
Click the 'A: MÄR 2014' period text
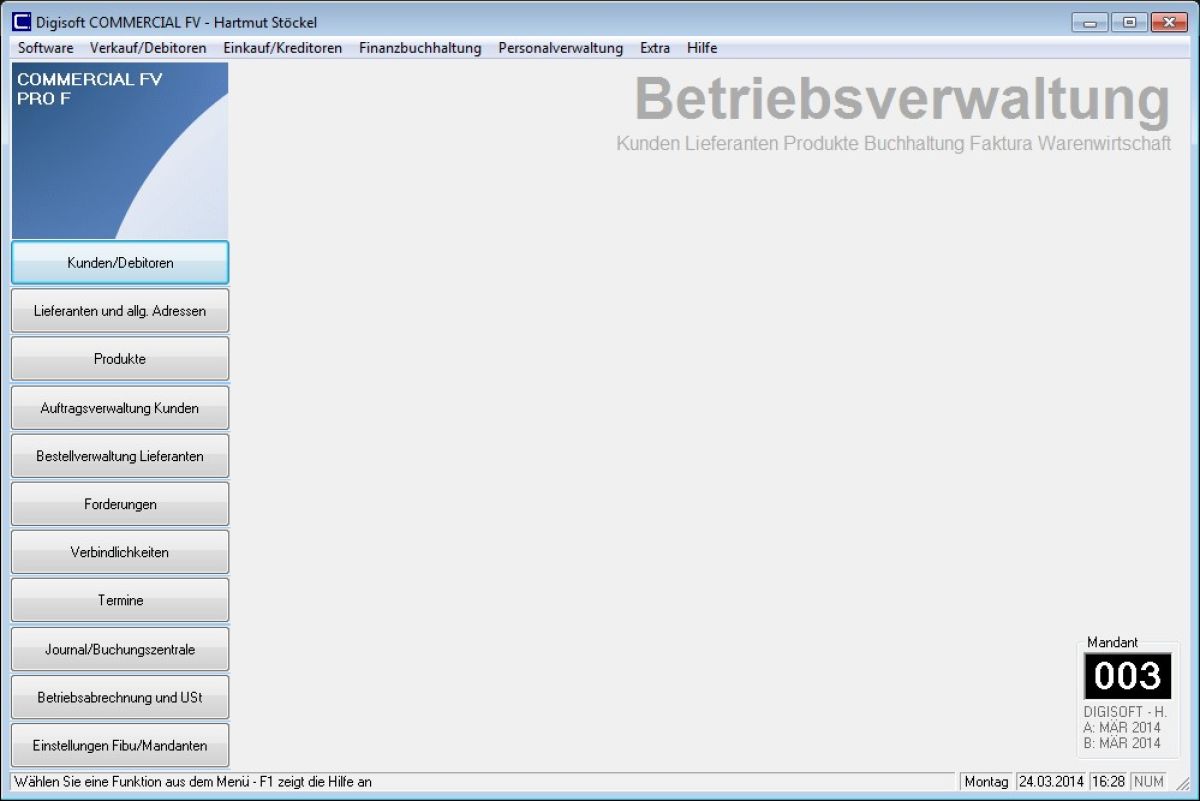click(1122, 728)
